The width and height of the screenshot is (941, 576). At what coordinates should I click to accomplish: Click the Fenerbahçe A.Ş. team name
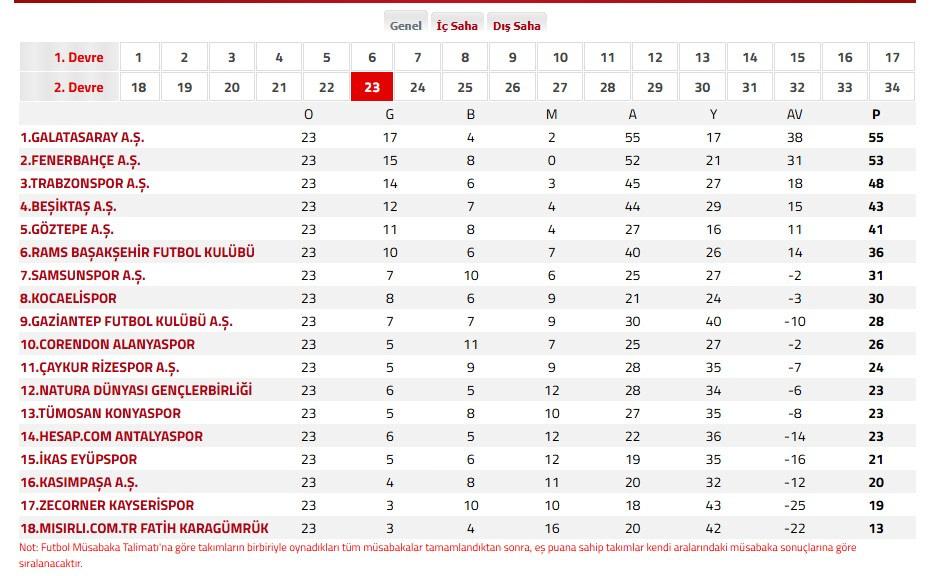coord(80,161)
